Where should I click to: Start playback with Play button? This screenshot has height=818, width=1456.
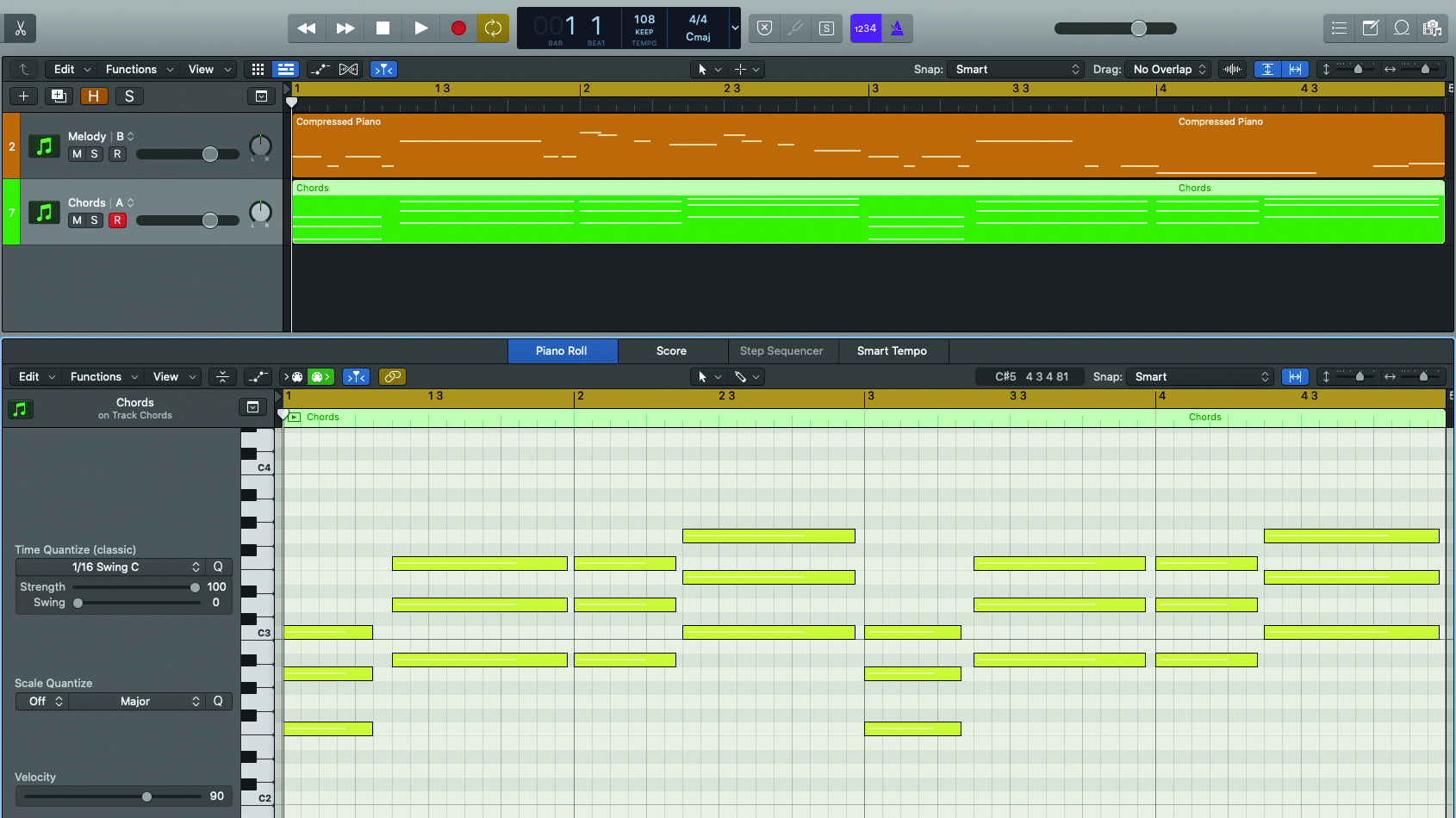click(420, 28)
